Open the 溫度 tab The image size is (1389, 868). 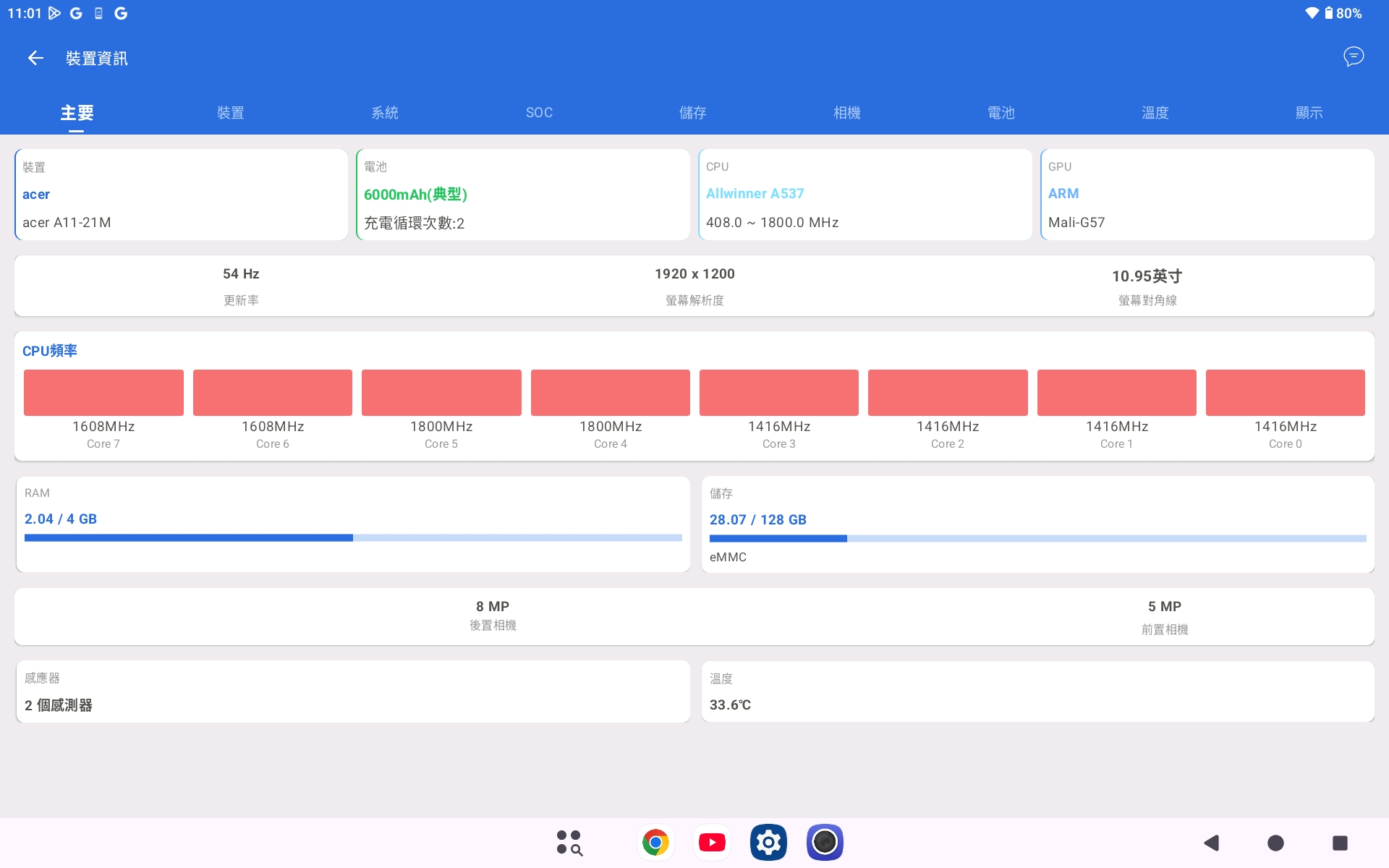[x=1155, y=113]
